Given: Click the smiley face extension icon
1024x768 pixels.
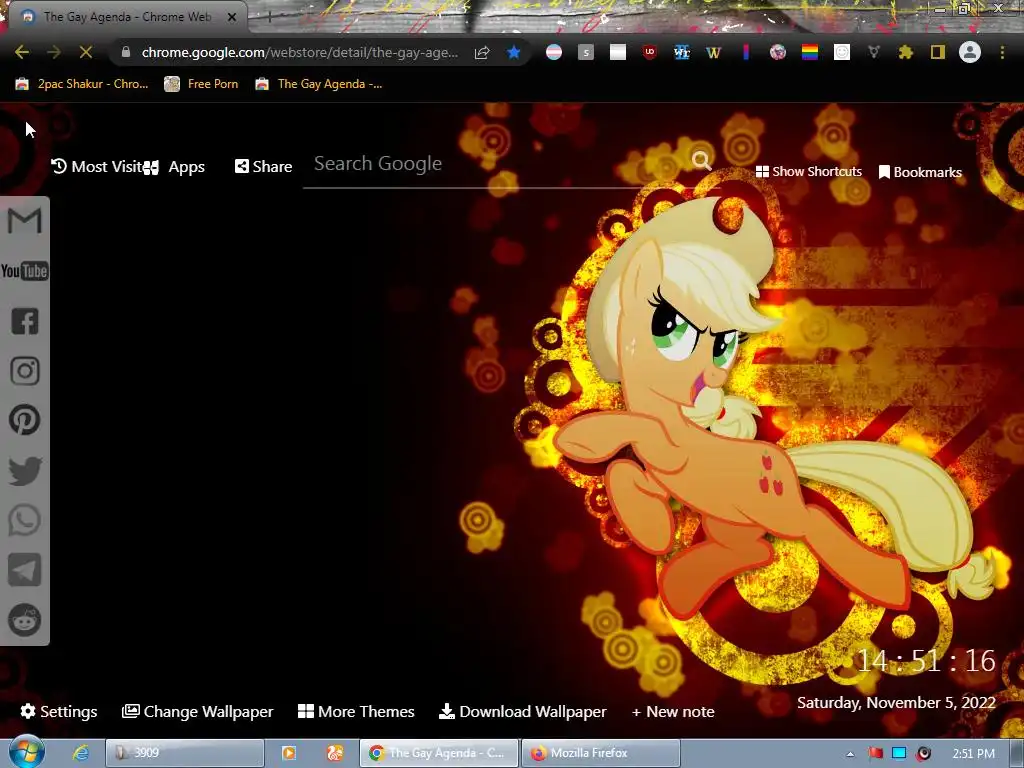Looking at the screenshot, I should coord(842,52).
